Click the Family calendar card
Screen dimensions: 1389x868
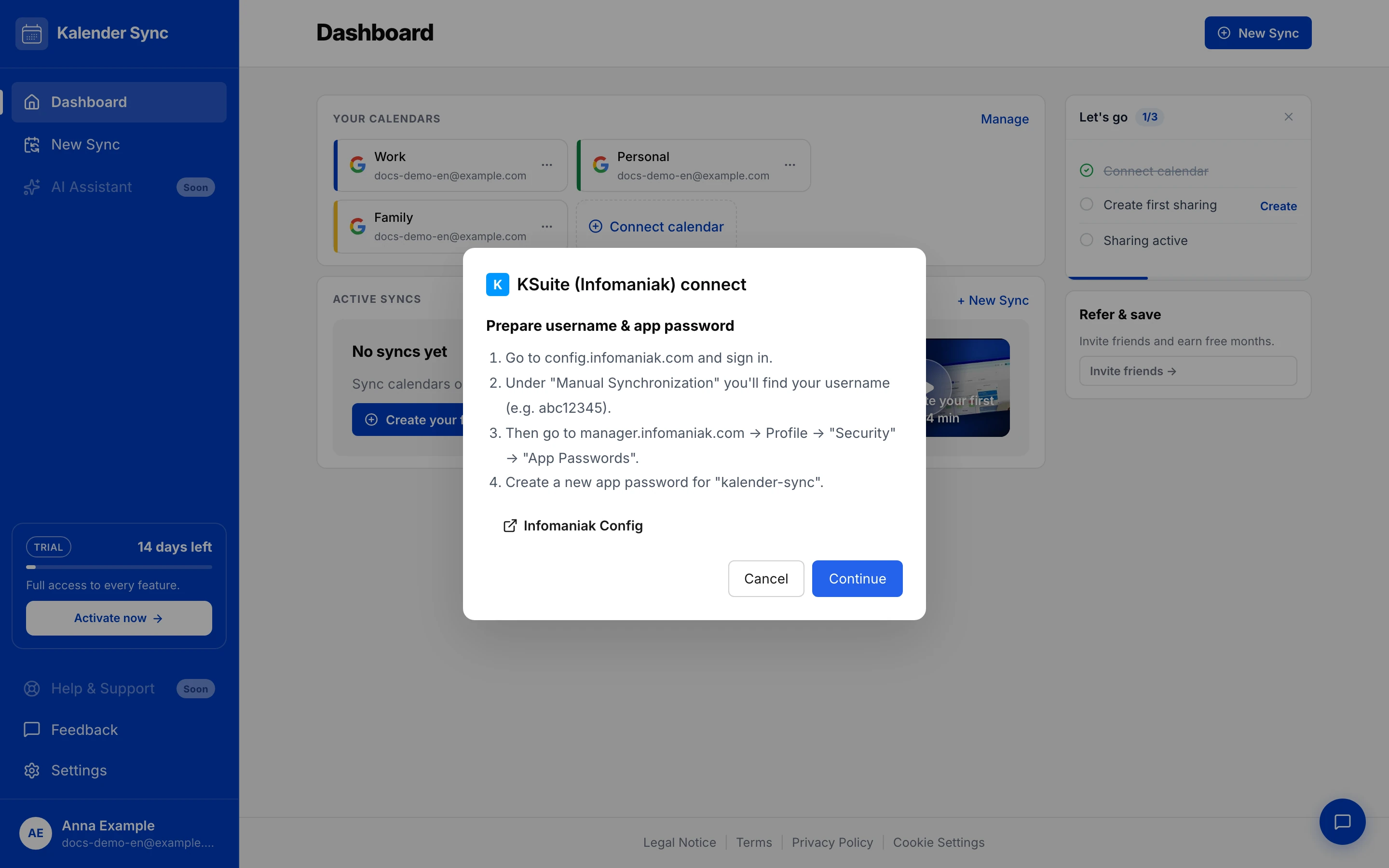tap(450, 226)
